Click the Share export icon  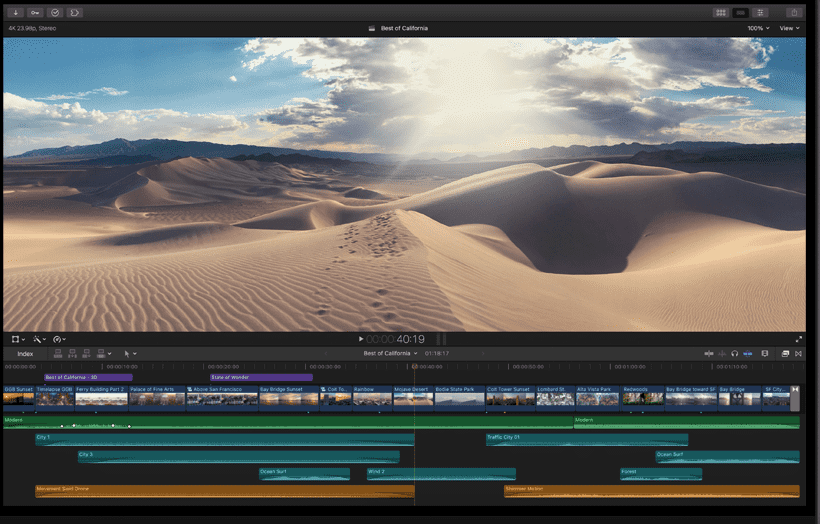coord(793,13)
